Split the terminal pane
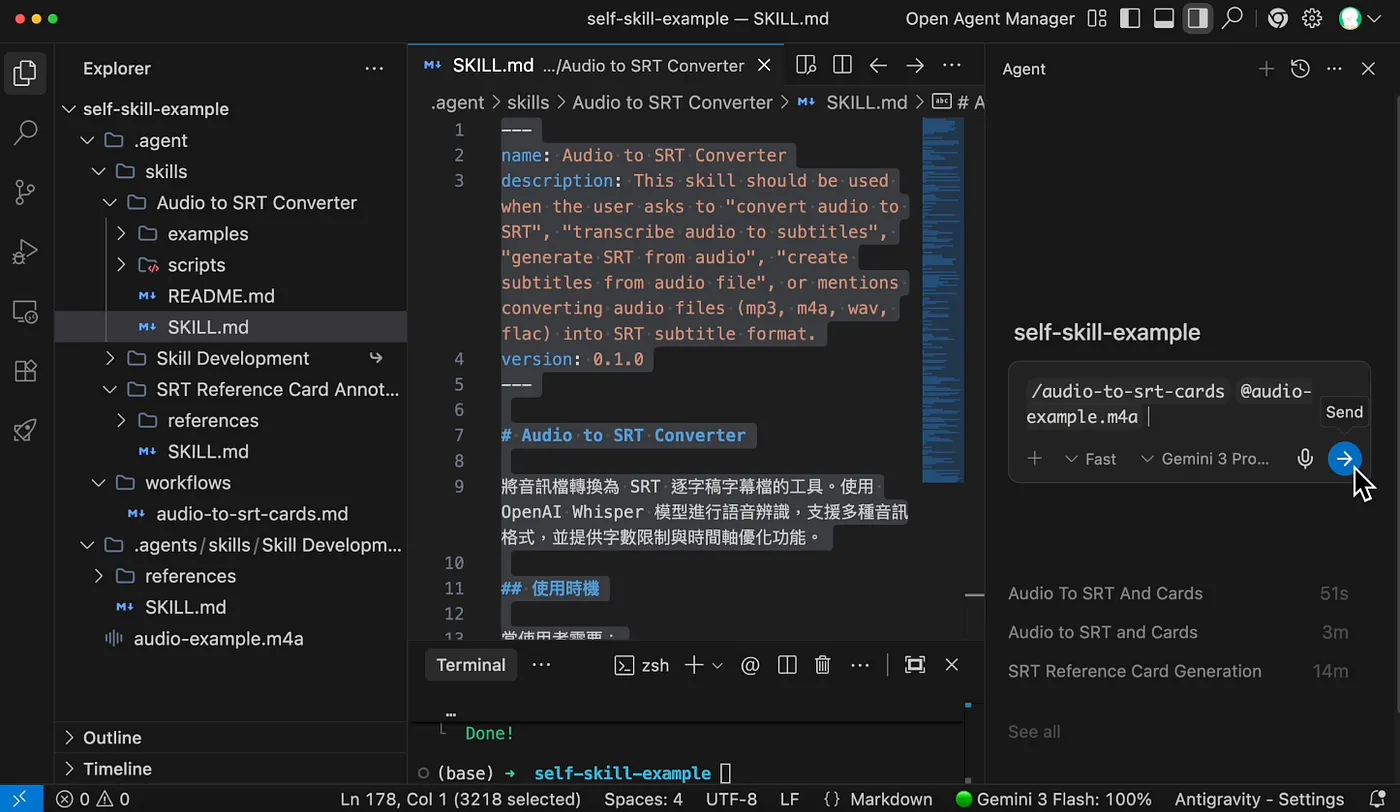This screenshot has height=812, width=1400. (x=787, y=665)
